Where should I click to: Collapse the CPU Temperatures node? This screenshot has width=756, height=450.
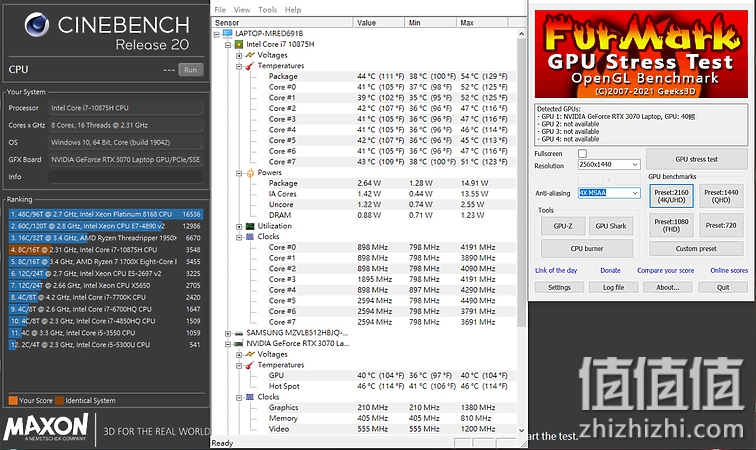click(x=239, y=66)
